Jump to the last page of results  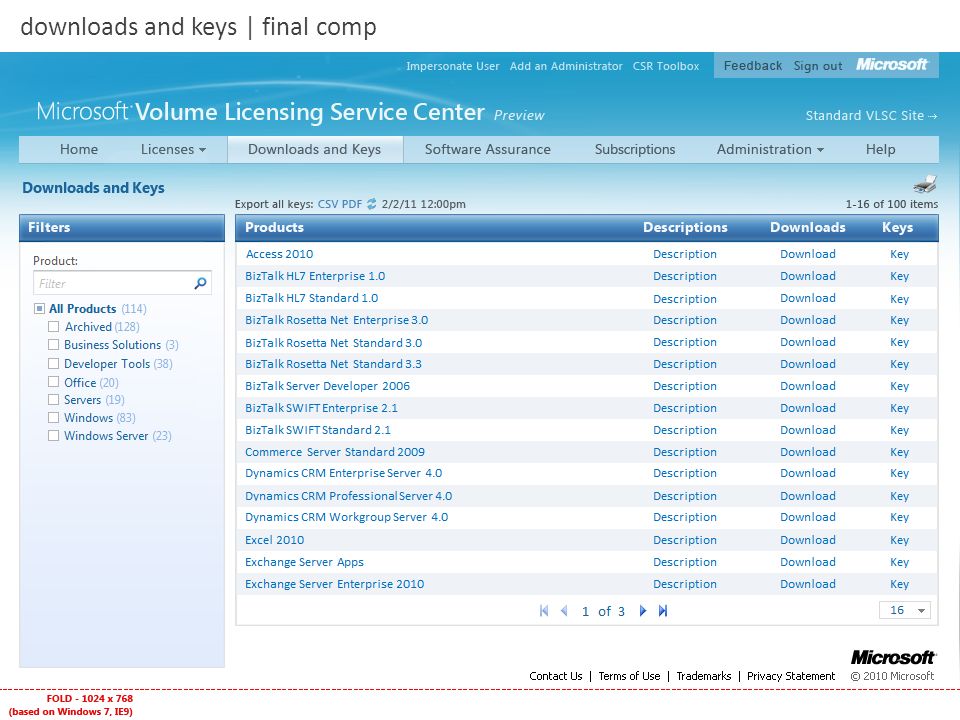click(x=663, y=611)
